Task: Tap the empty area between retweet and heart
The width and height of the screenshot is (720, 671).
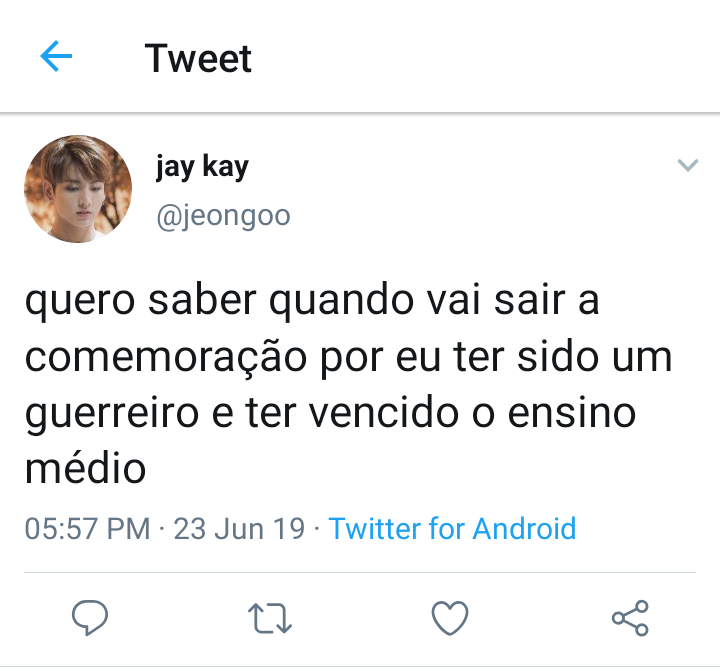Action: point(361,618)
